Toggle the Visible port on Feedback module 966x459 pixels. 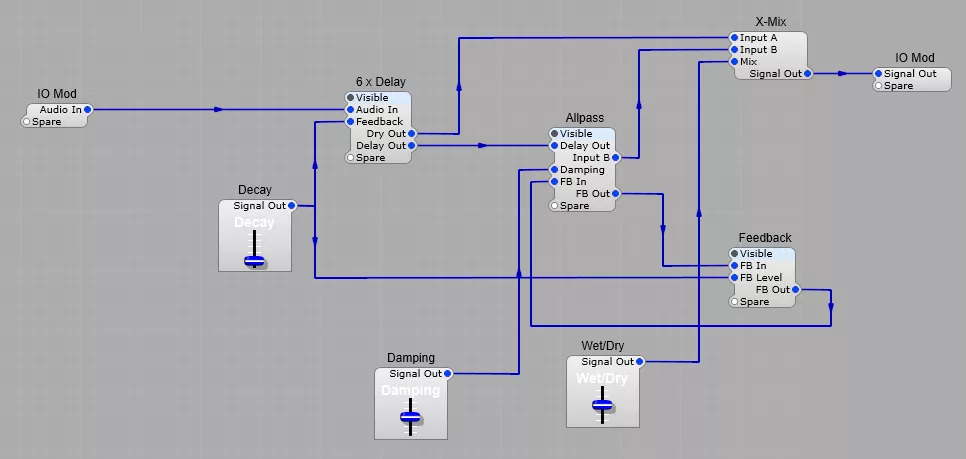734,254
